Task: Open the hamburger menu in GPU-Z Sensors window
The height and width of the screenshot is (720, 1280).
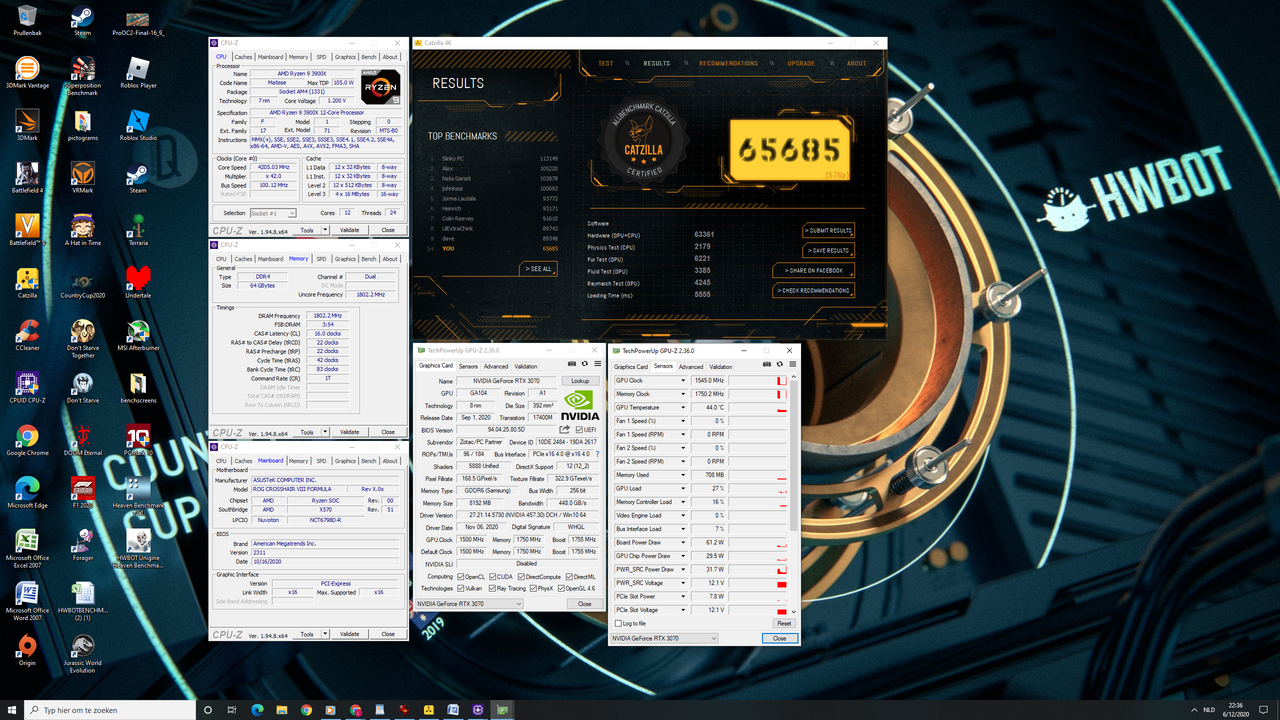Action: point(792,365)
